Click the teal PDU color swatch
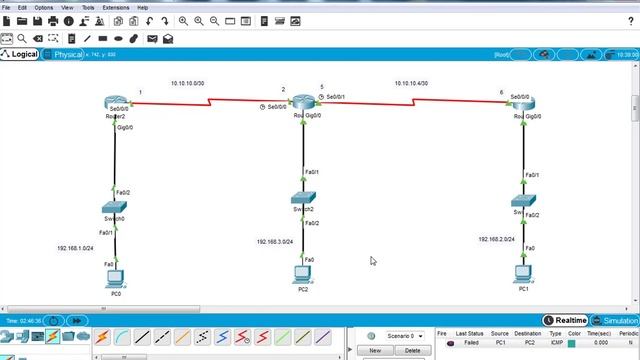Screen dimensions: 640x360 click(x=571, y=343)
